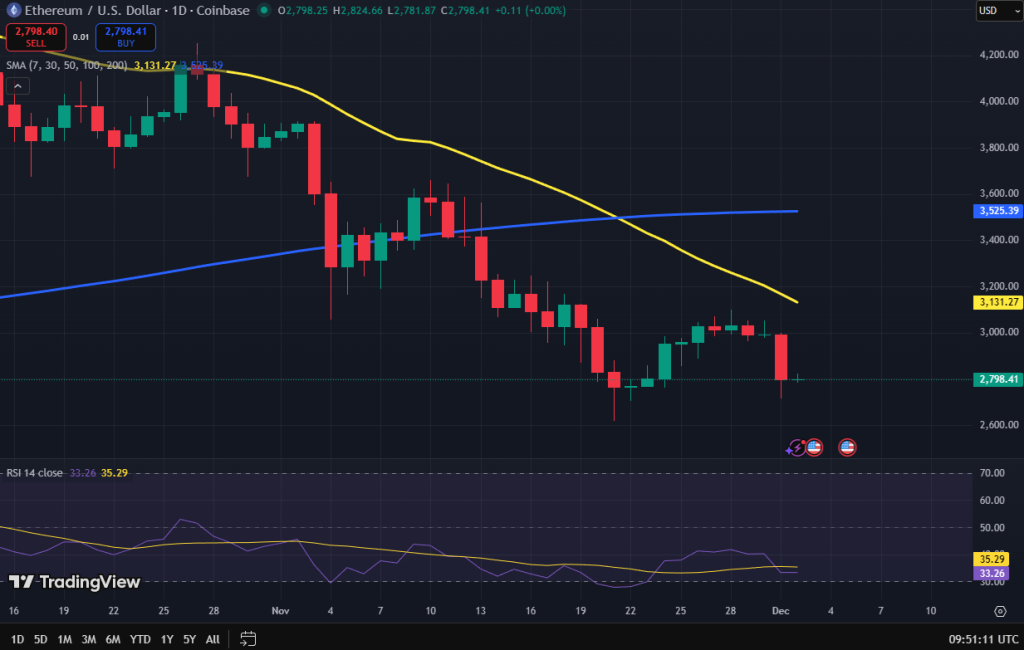This screenshot has height=650, width=1024.
Task: Click the 09:51:11 UTC time display
Action: tap(985, 638)
